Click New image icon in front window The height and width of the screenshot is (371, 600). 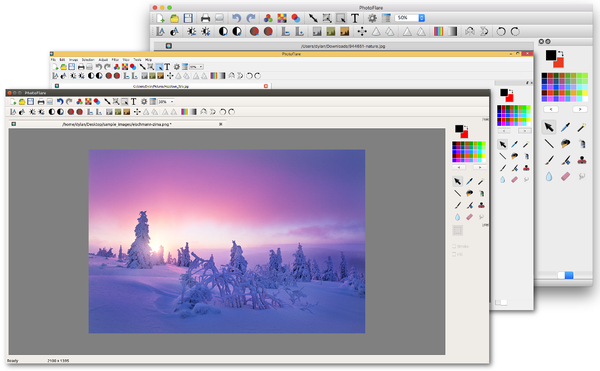coord(13,102)
